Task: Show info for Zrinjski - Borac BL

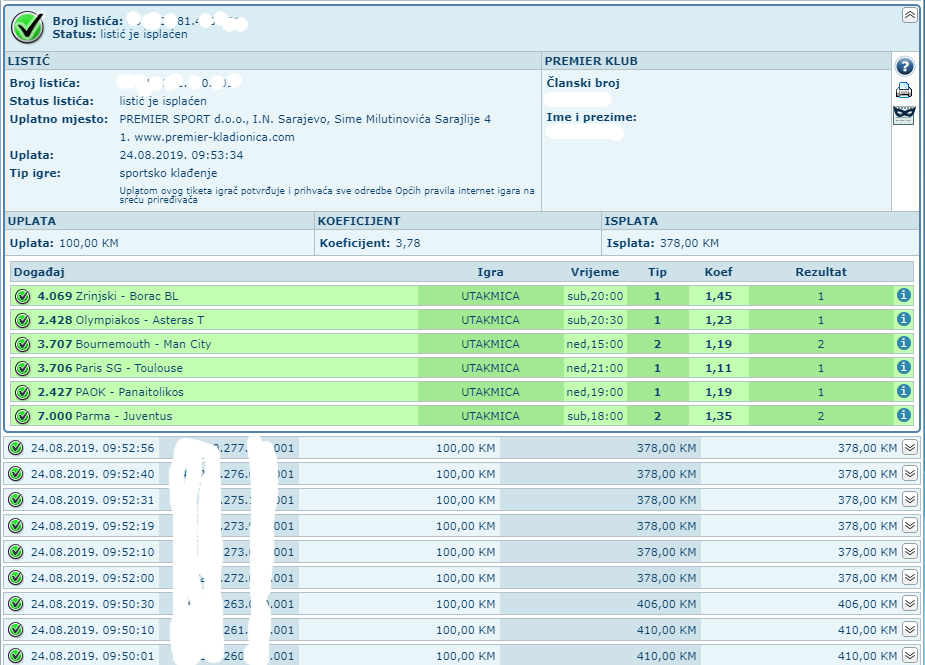Action: (903, 295)
